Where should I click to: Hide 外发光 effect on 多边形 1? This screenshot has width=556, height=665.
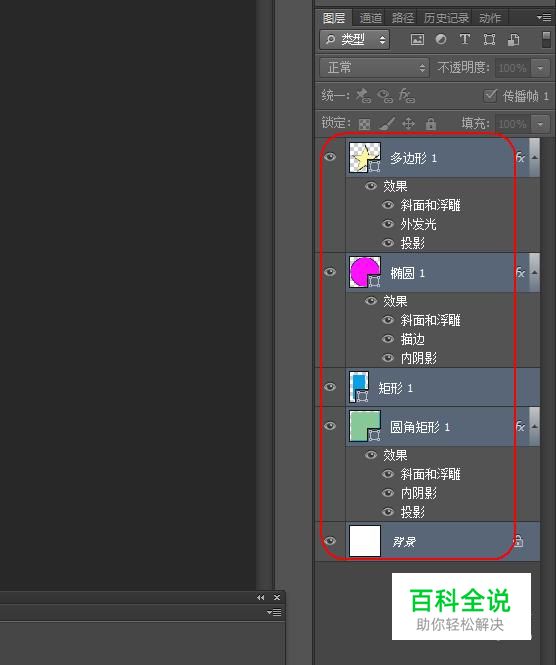(x=388, y=224)
